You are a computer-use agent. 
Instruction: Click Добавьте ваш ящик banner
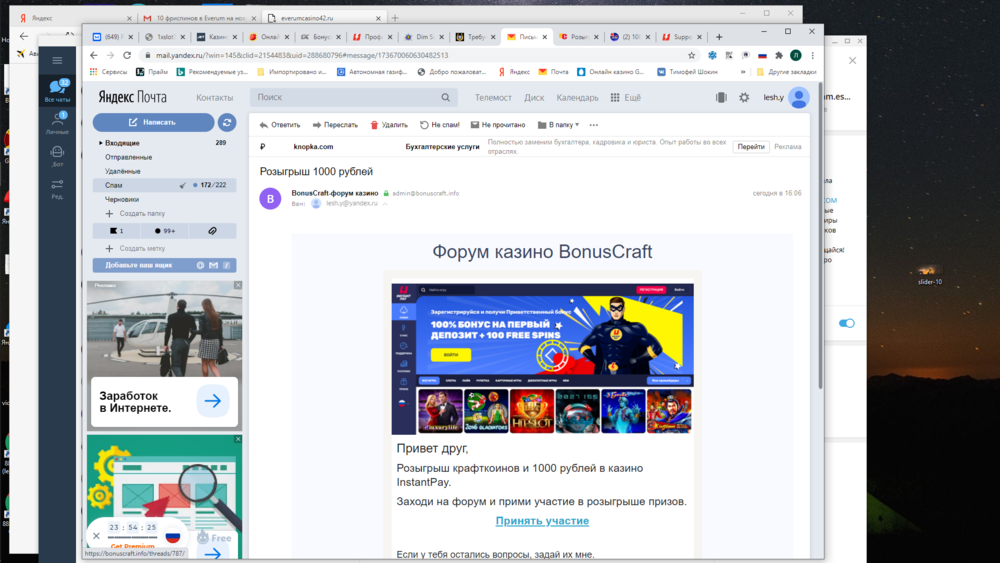tap(165, 265)
